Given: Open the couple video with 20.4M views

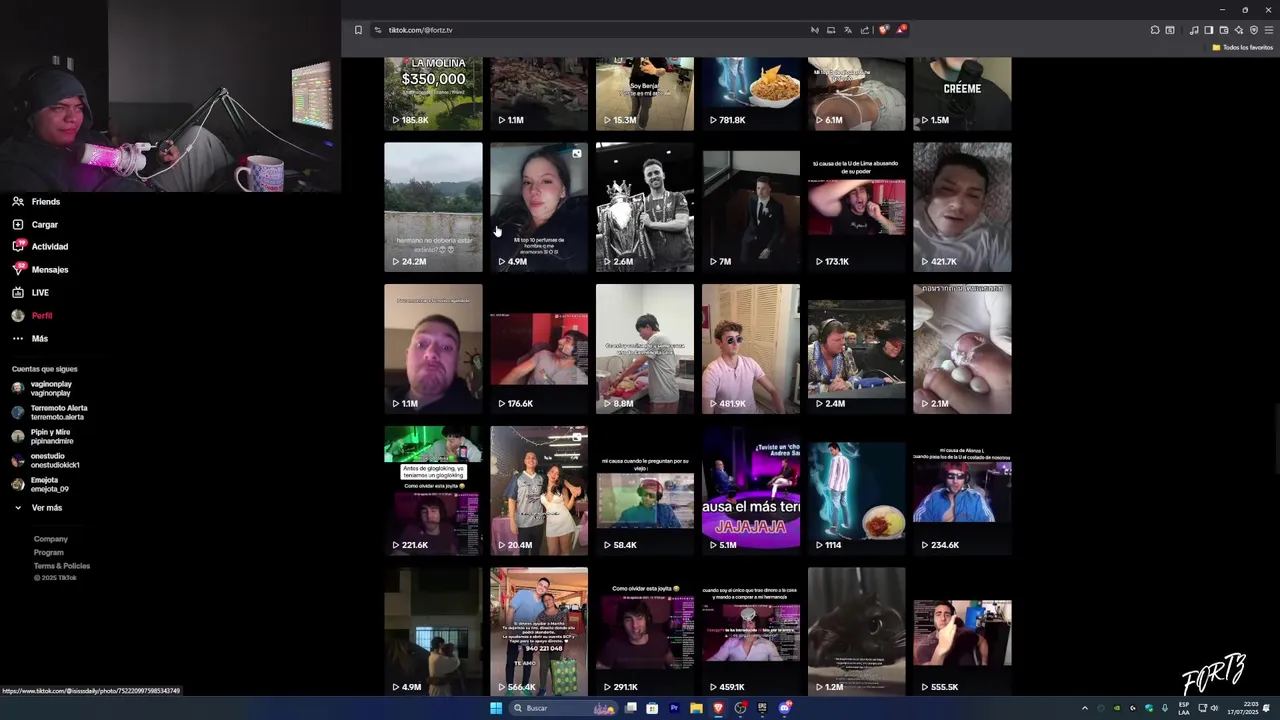Looking at the screenshot, I should point(539,491).
